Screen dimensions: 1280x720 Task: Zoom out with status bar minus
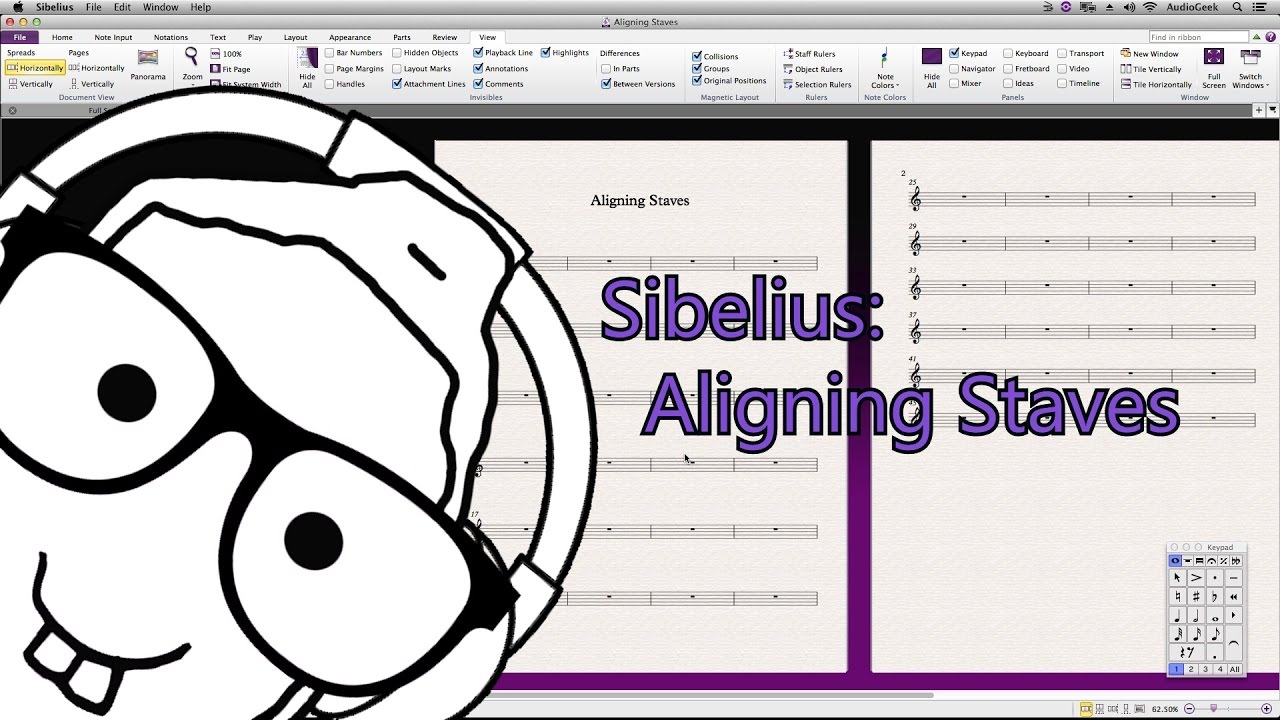[1187, 709]
